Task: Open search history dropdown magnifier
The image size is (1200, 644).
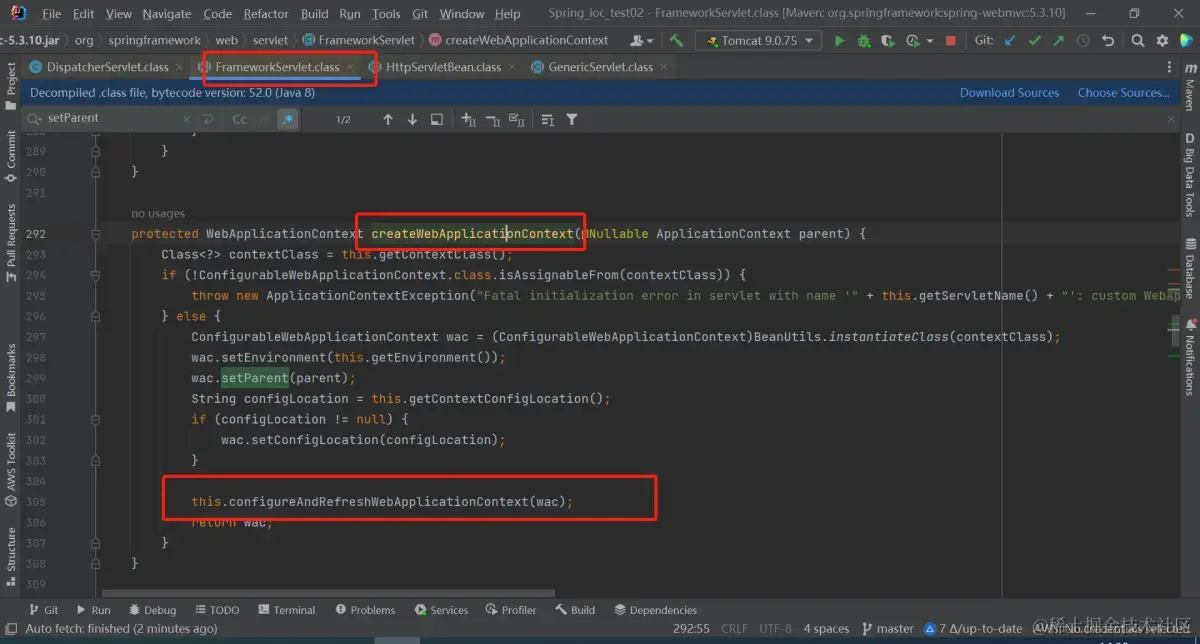Action: click(35, 118)
